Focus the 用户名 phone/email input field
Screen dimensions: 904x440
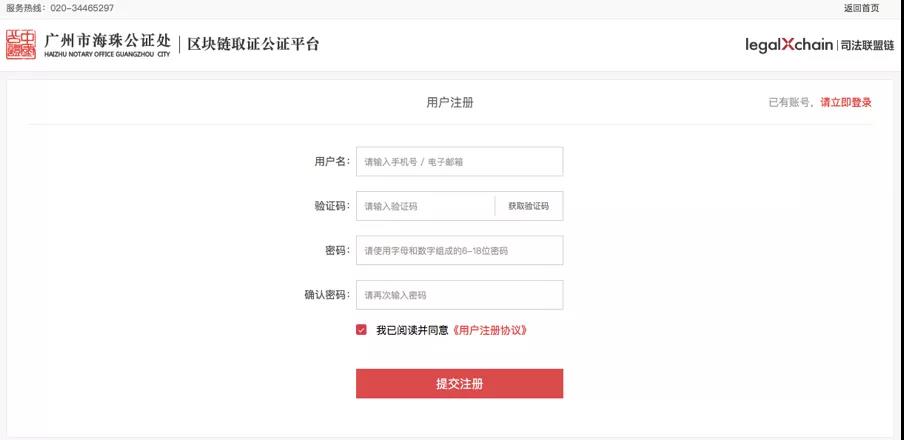pyautogui.click(x=459, y=161)
